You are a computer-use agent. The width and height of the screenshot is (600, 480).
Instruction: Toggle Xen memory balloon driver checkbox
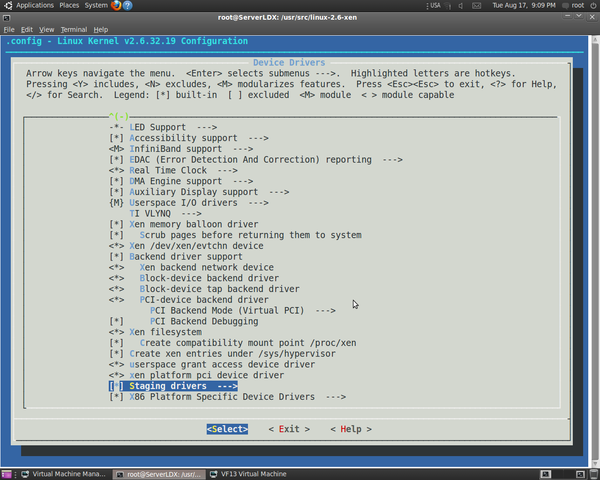[116, 224]
